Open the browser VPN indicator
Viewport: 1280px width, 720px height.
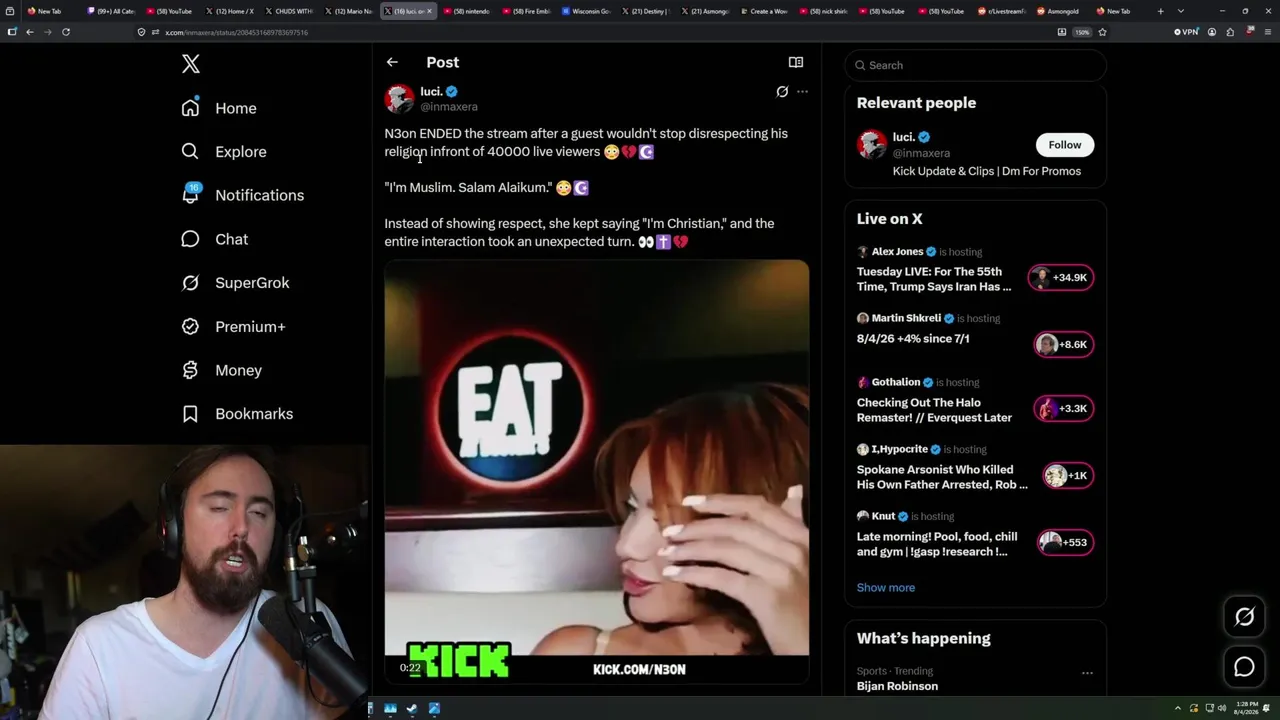pyautogui.click(x=1186, y=32)
